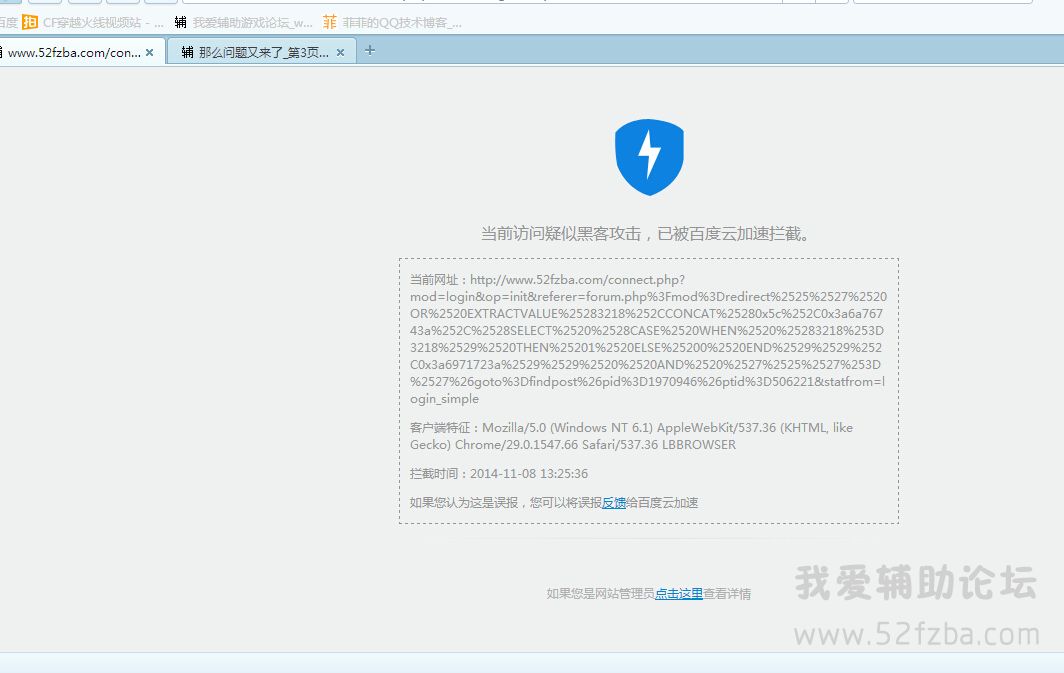
Task: Follow the 点击这里 link for site admins
Action: 679,593
